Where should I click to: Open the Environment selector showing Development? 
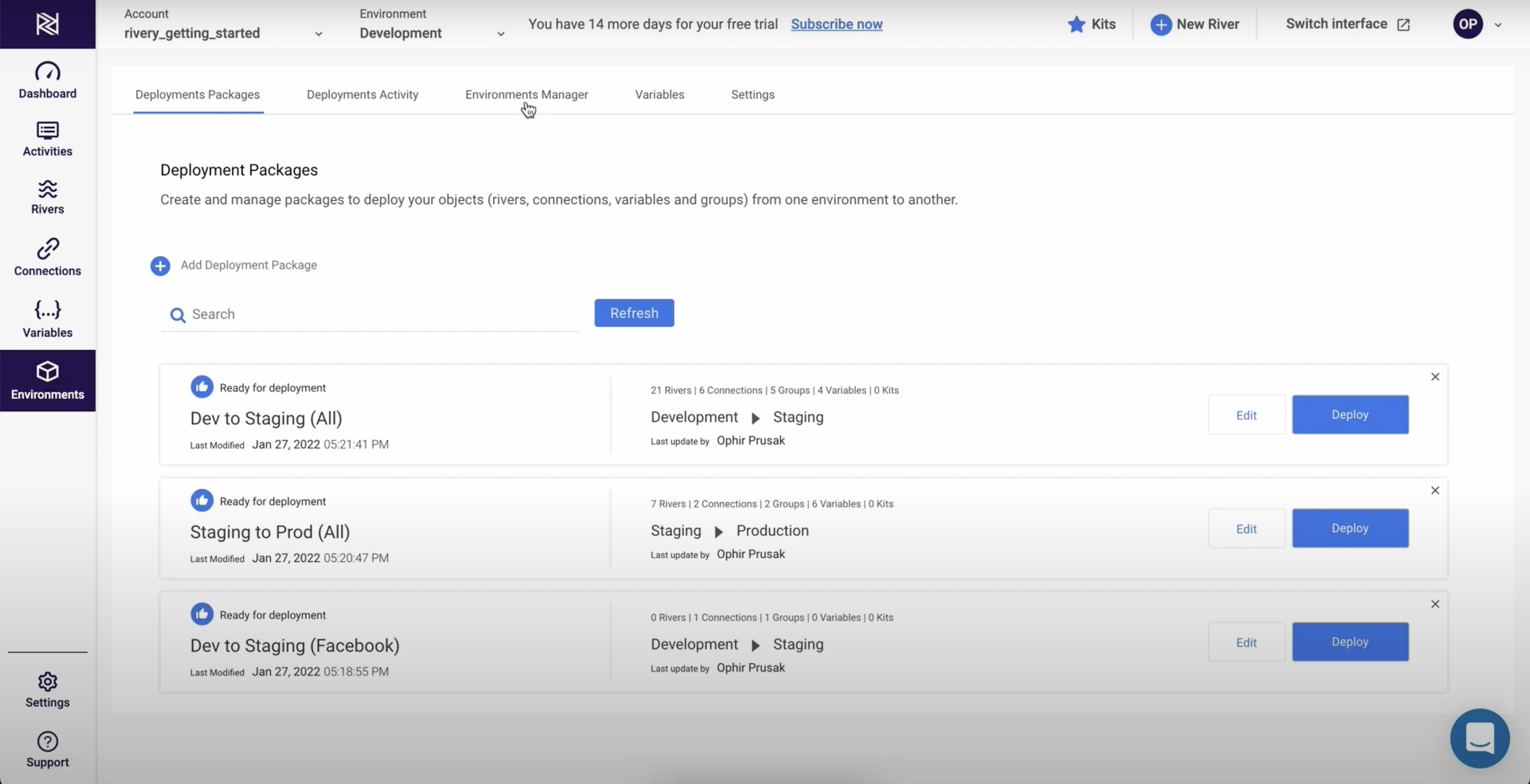[500, 34]
